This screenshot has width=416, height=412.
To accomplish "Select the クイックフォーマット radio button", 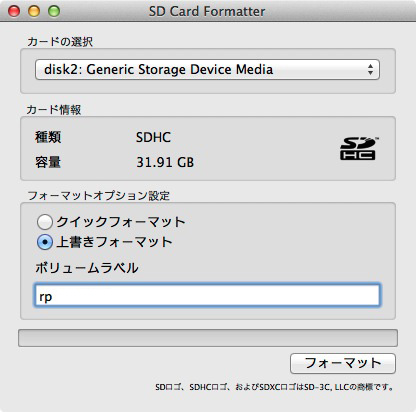I will 45,222.
